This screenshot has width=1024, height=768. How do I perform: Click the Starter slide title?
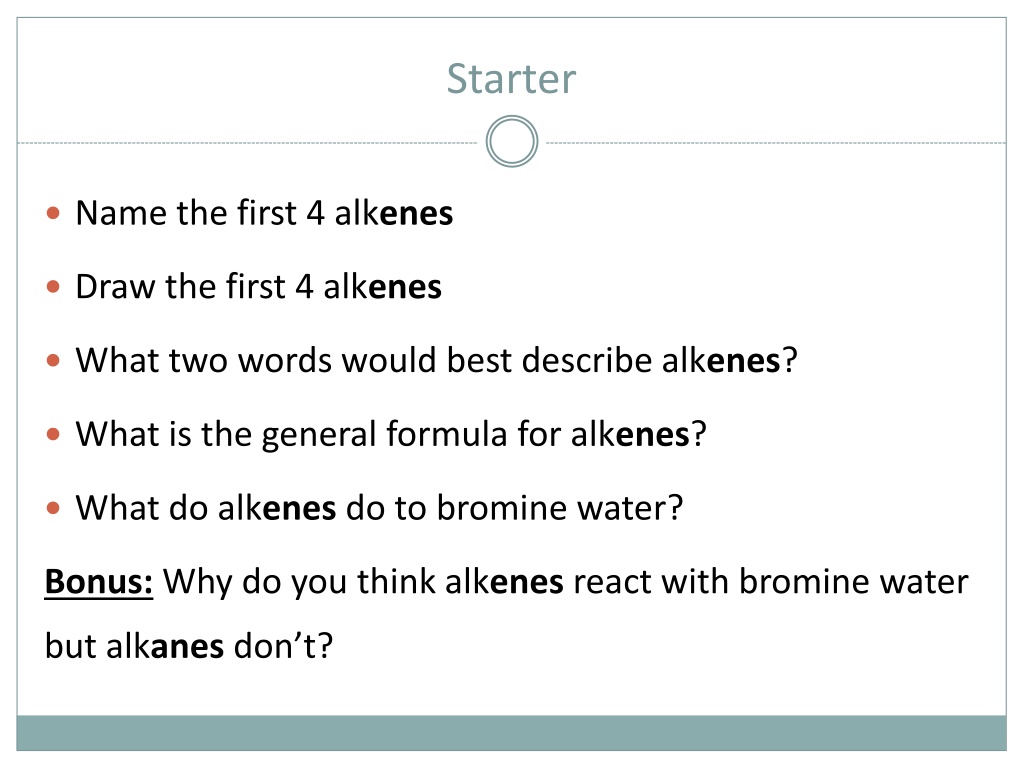511,79
